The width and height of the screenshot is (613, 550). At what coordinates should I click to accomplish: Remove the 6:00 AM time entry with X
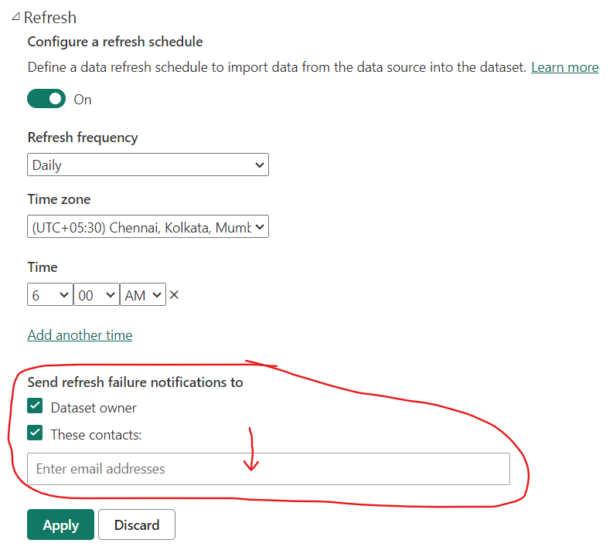coord(174,295)
